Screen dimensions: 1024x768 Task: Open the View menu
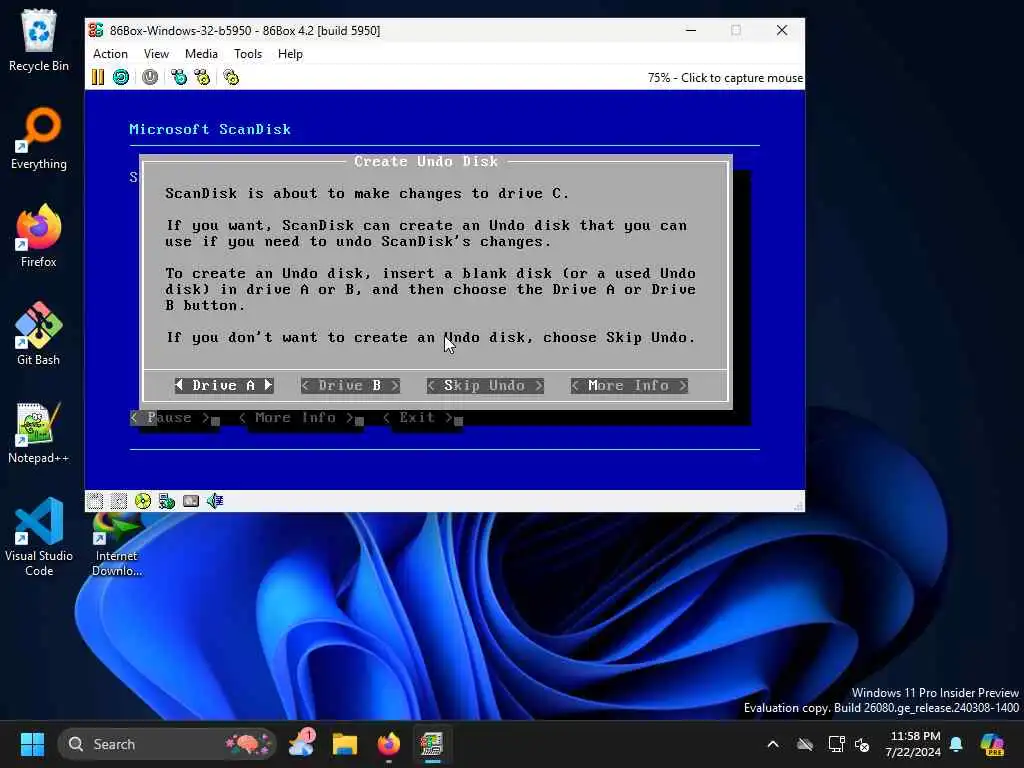click(156, 54)
